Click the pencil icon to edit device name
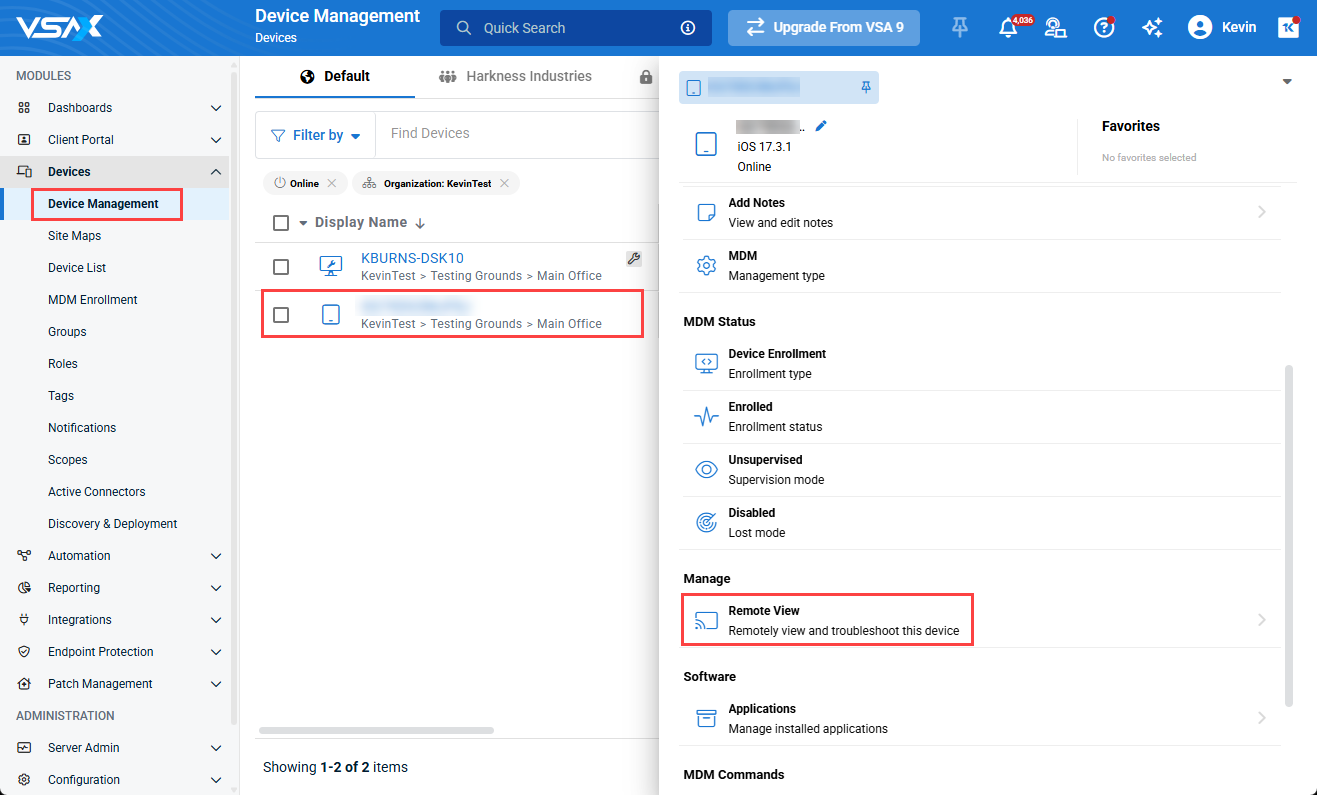Image resolution: width=1317 pixels, height=795 pixels. pyautogui.click(x=822, y=126)
